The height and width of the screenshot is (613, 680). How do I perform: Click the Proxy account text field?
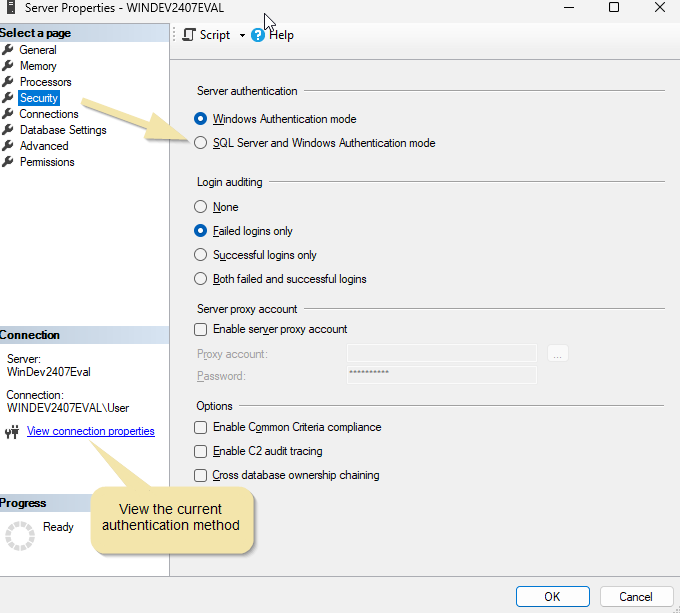click(441, 353)
